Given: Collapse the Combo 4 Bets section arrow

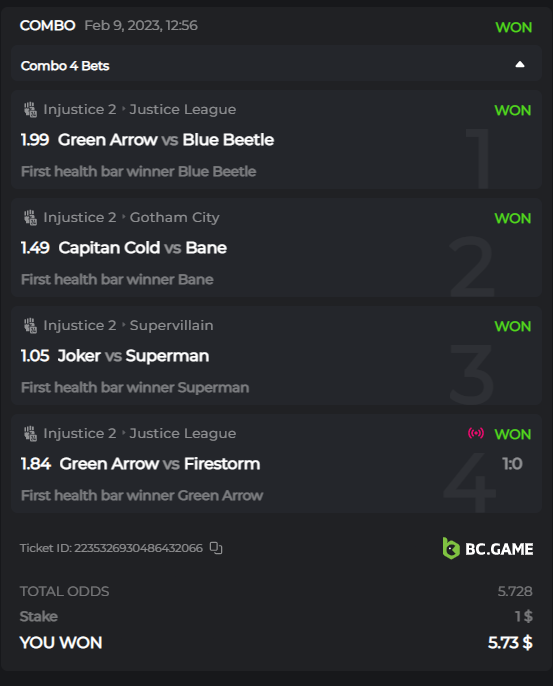Looking at the screenshot, I should pos(520,65).
